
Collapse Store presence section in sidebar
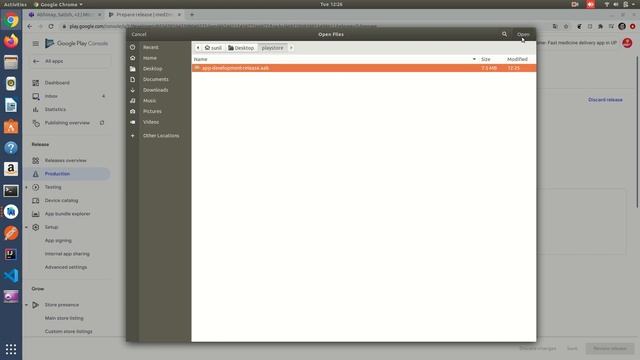click(27, 305)
